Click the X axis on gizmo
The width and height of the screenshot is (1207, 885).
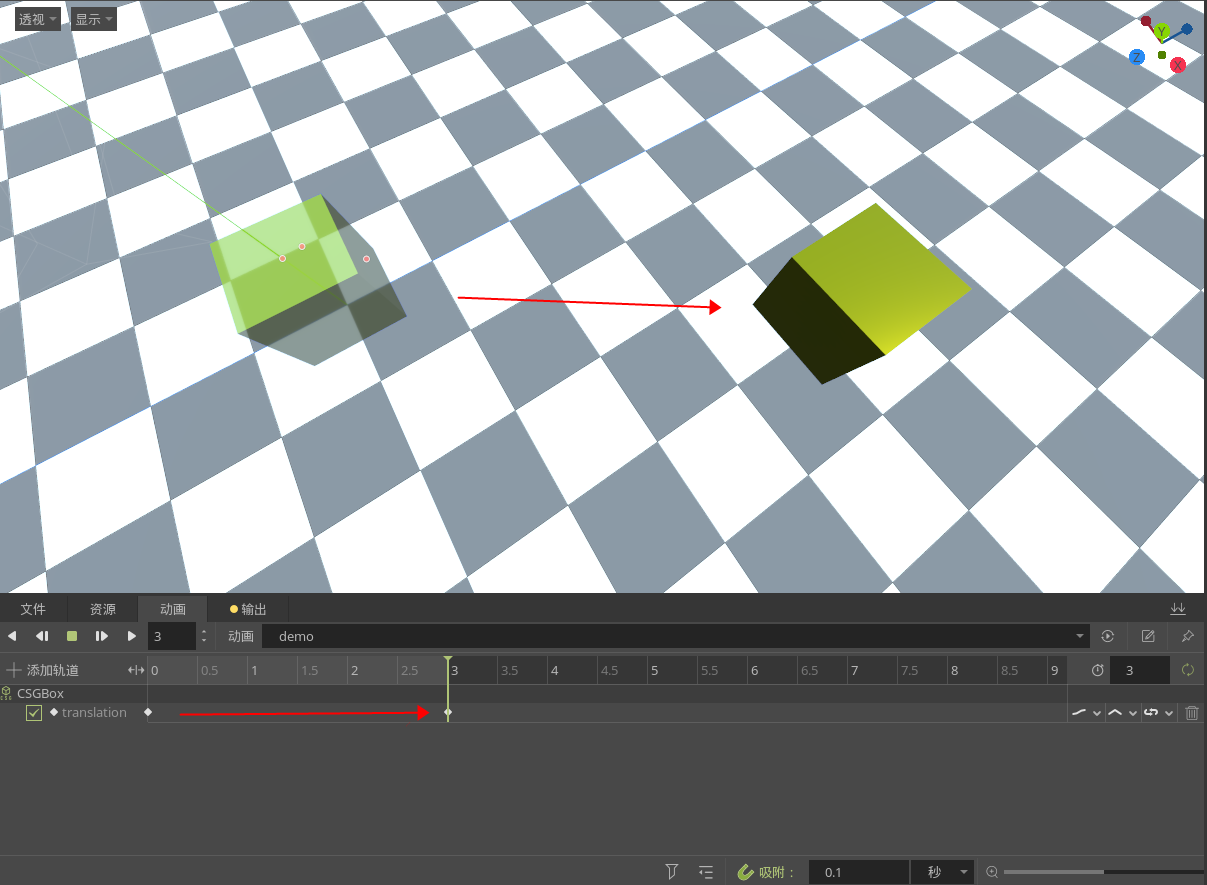[x=1178, y=65]
